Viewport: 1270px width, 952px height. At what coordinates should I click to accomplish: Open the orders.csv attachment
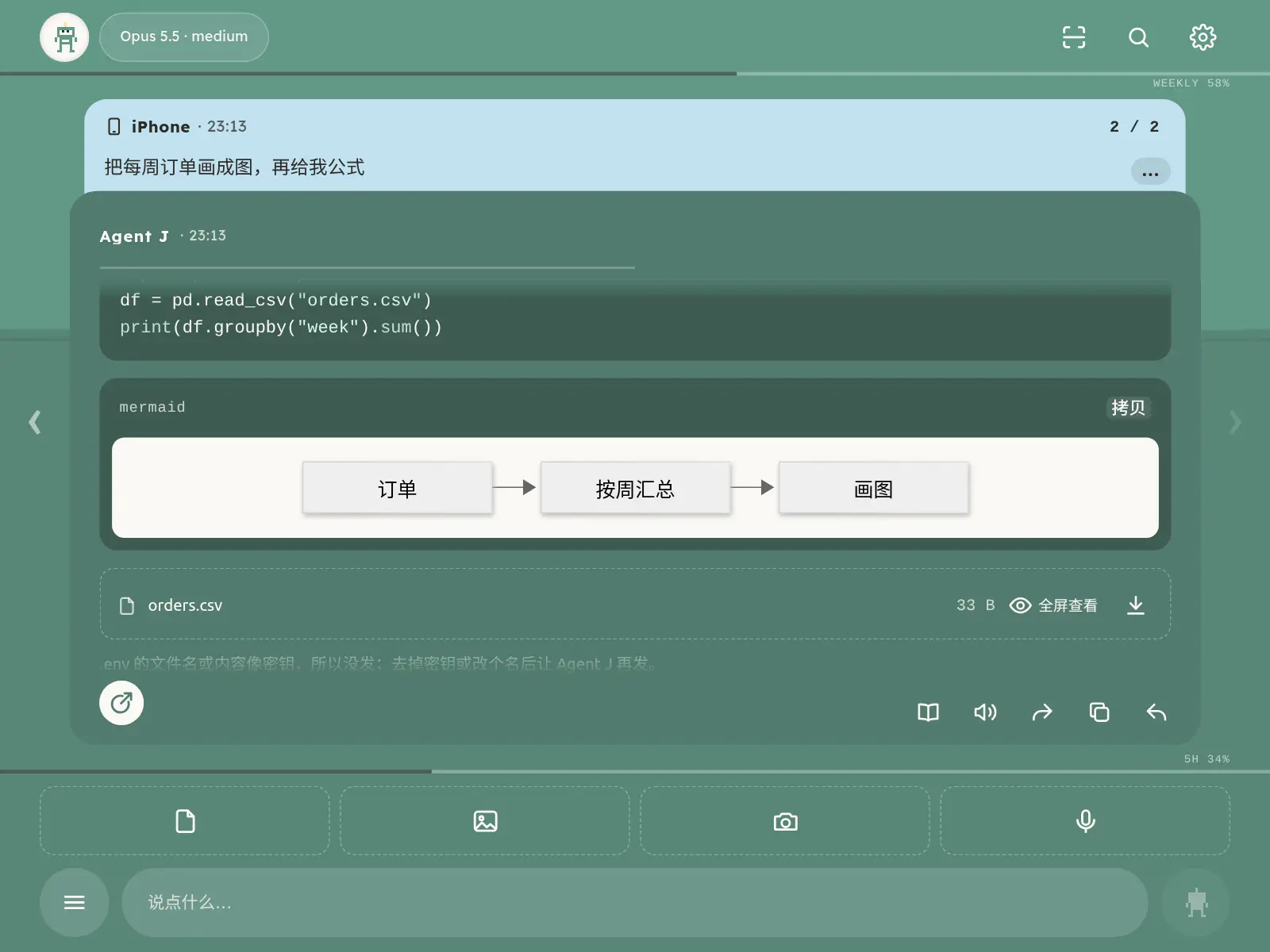point(635,605)
